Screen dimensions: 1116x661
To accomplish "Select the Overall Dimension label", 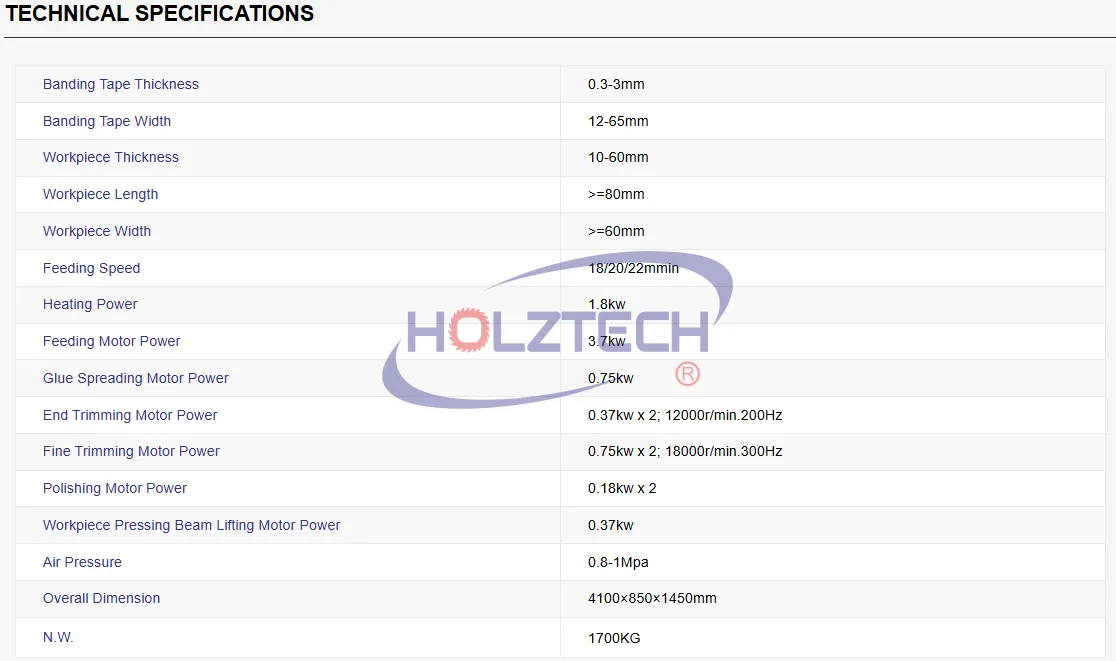I will coord(101,598).
